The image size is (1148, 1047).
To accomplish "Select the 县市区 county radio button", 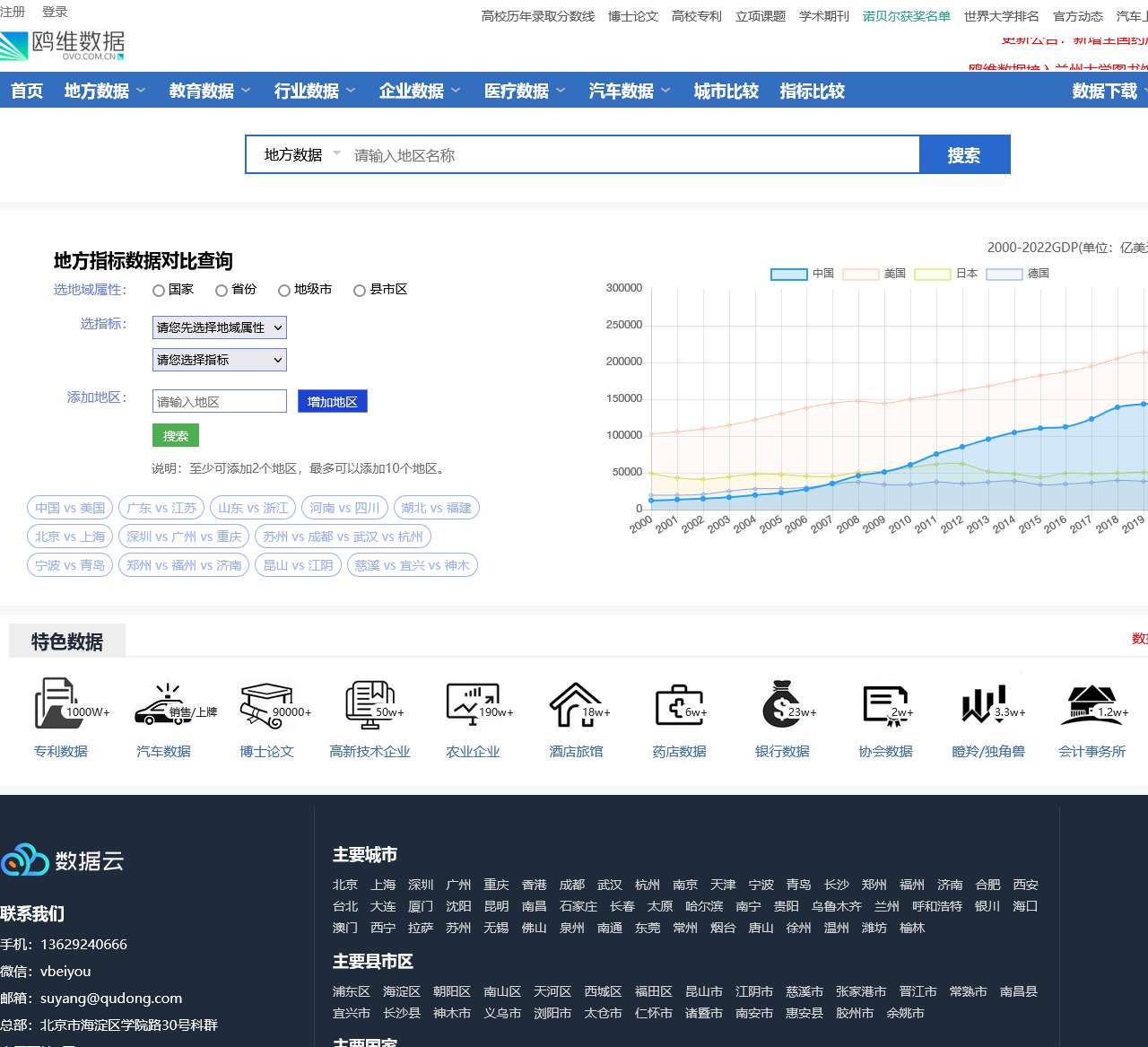I will point(360,290).
